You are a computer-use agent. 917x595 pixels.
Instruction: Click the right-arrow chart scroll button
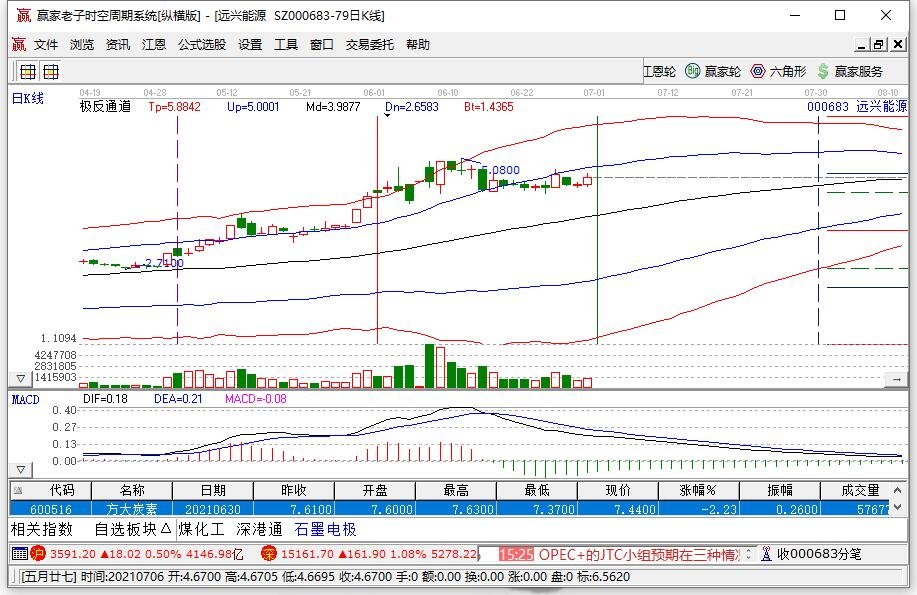click(x=897, y=380)
